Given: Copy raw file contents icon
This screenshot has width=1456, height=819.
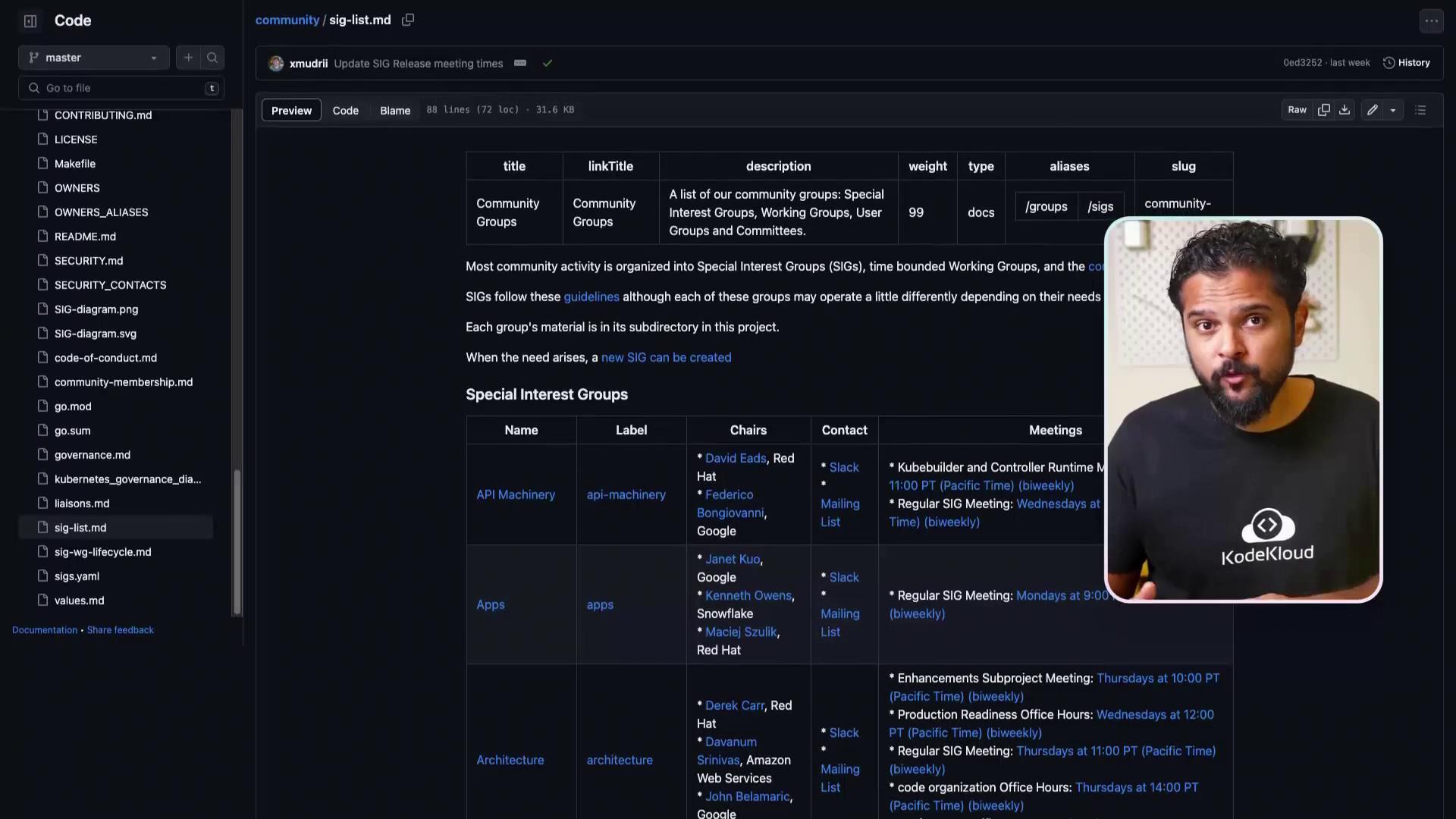Looking at the screenshot, I should tap(1324, 110).
